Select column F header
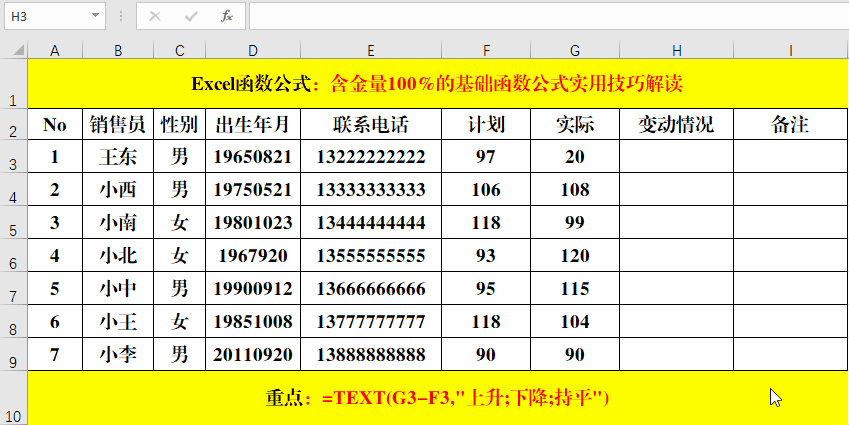 point(486,50)
